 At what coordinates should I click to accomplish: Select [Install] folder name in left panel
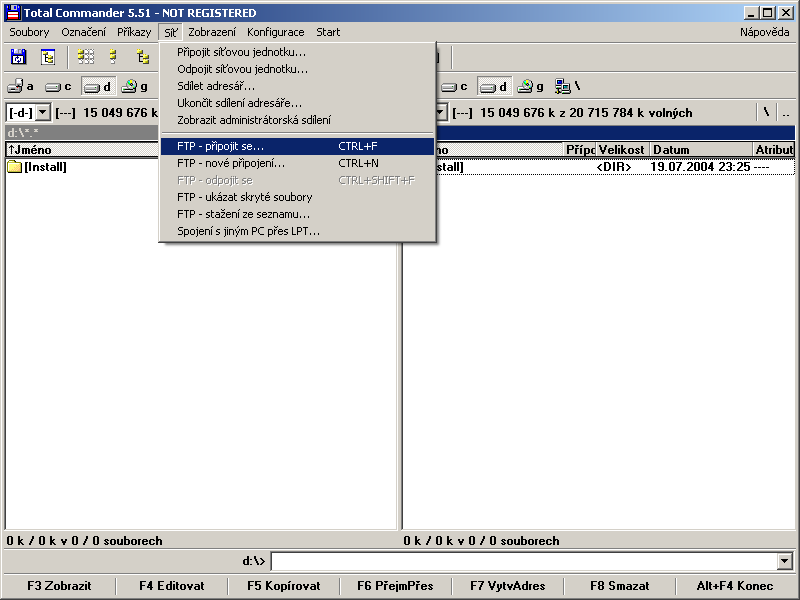pos(45,167)
